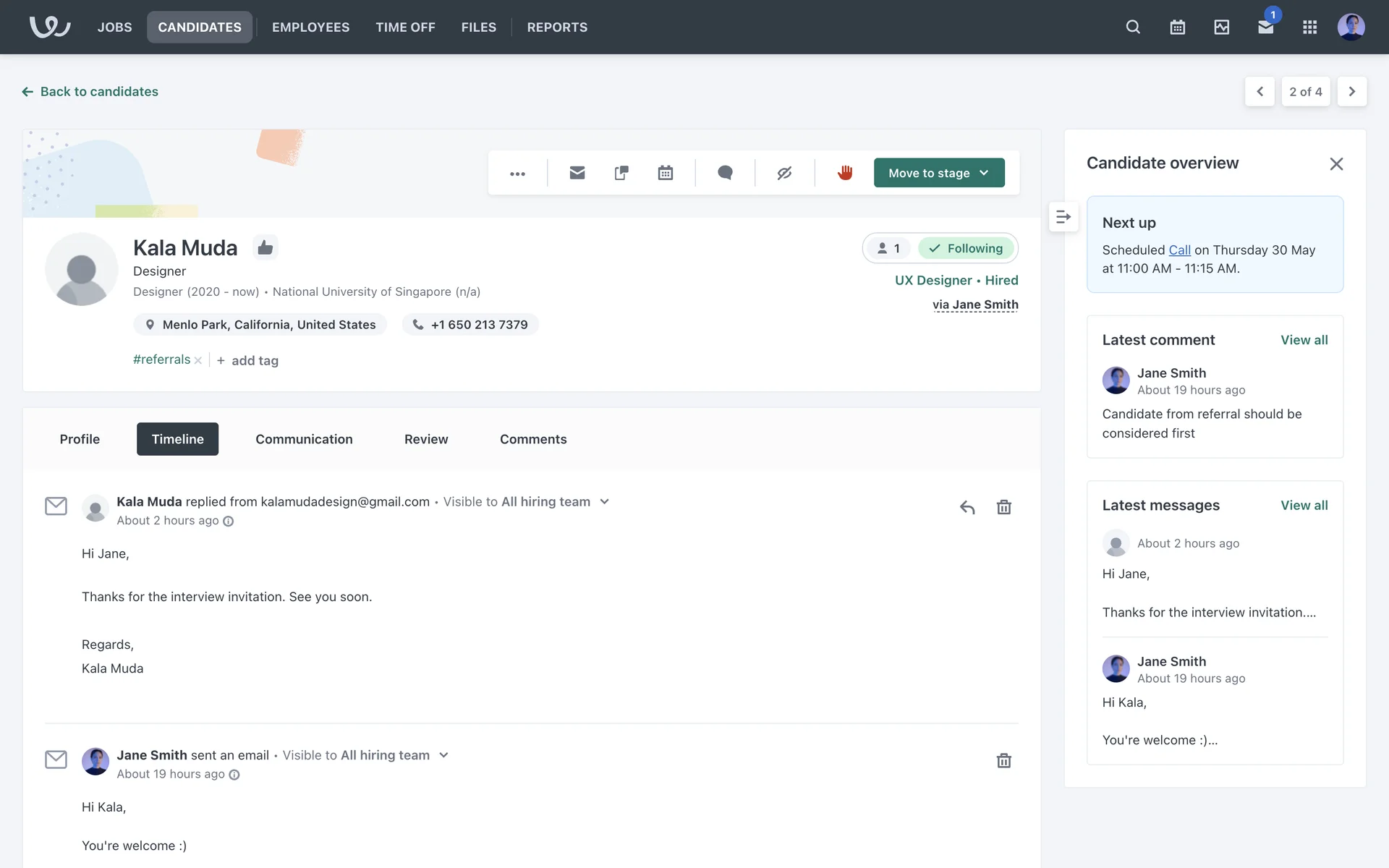
Task: Toggle the Following status button
Action: (967, 249)
